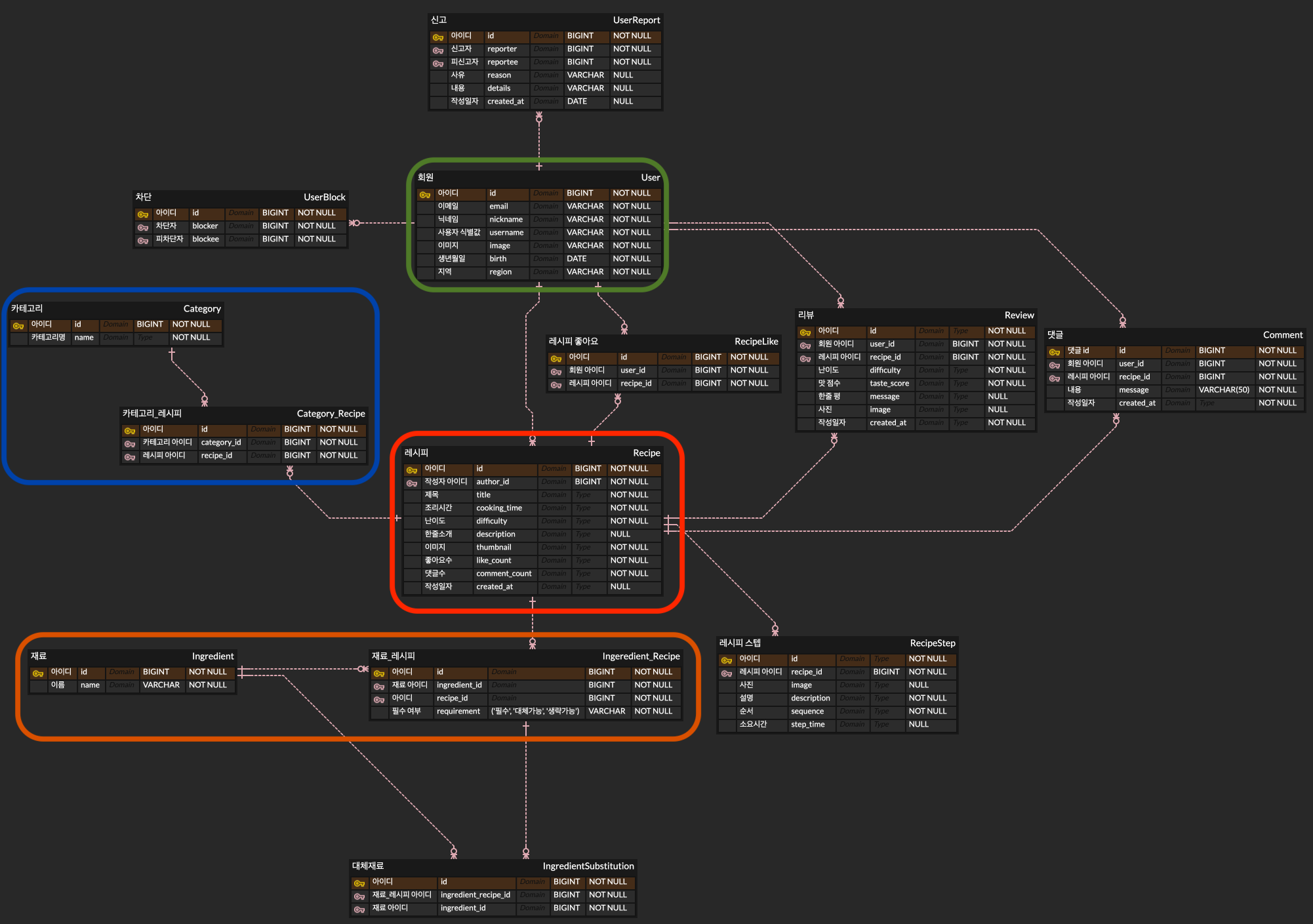Select the requirement column enum value cell

coord(535,712)
